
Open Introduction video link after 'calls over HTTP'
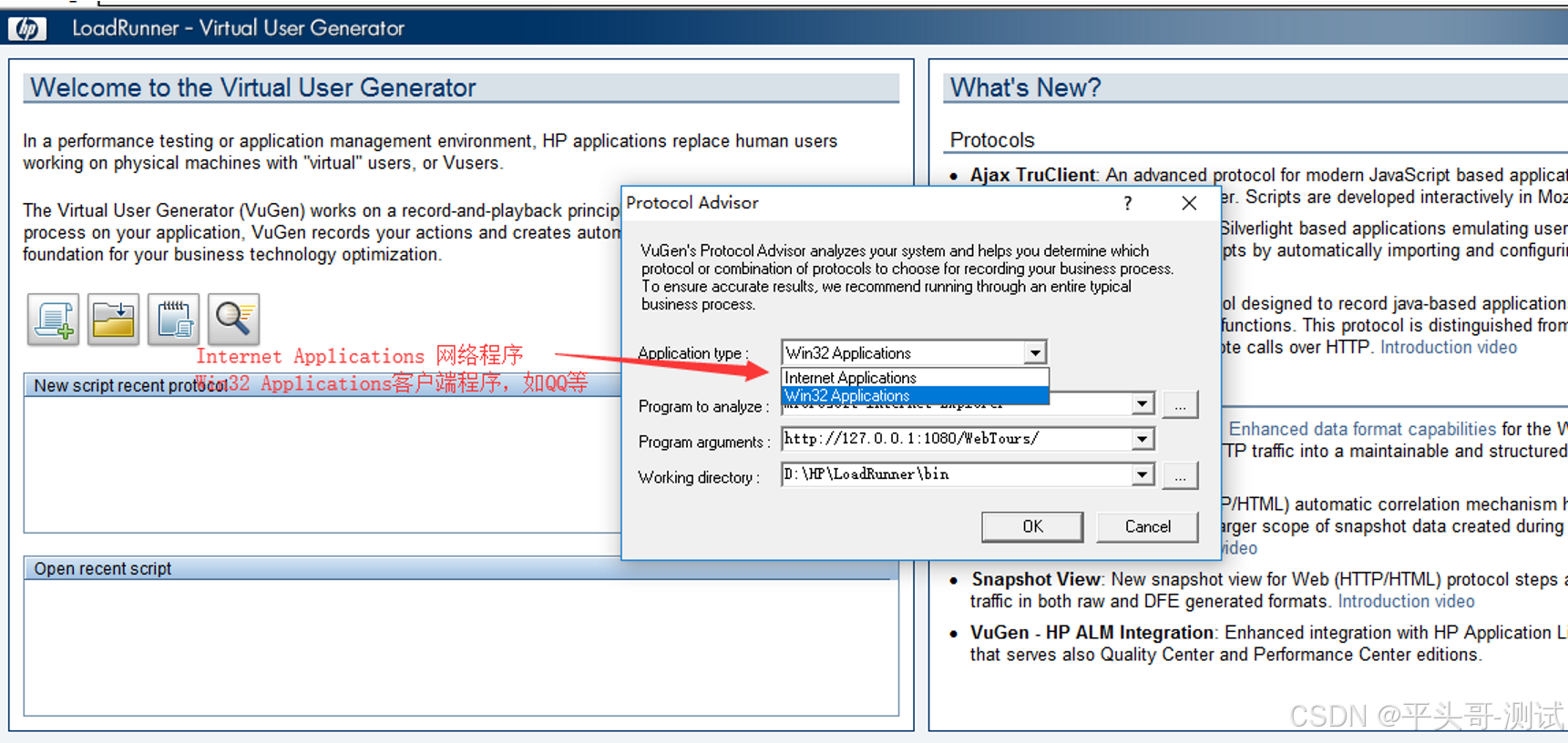pyautogui.click(x=1448, y=347)
